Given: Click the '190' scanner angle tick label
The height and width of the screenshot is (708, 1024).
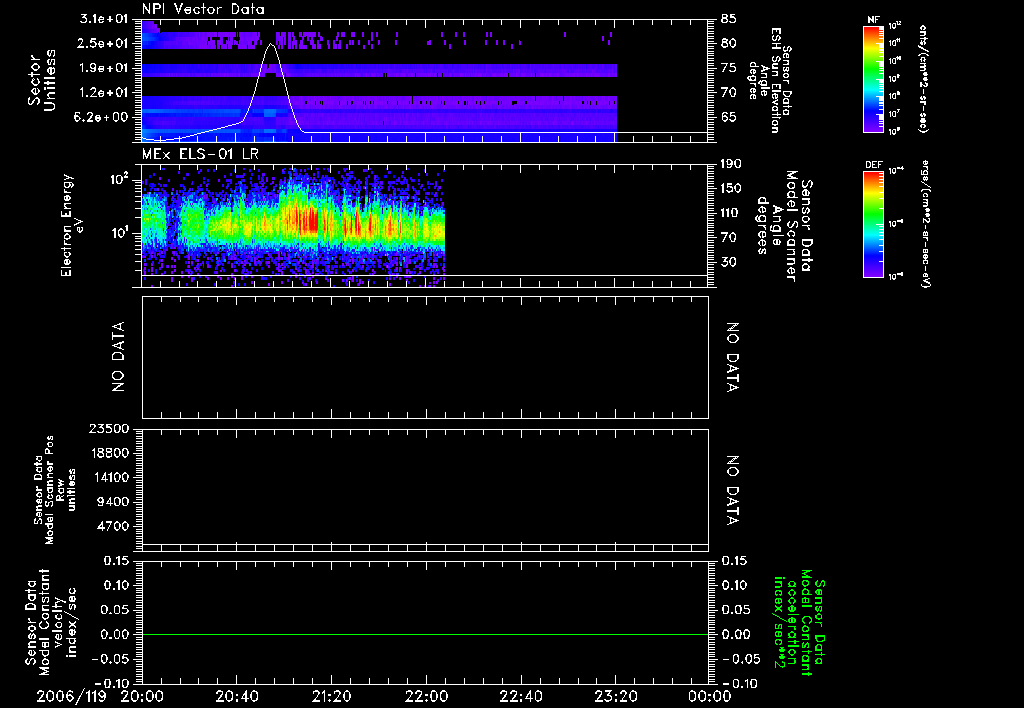Looking at the screenshot, I should pos(731,163).
